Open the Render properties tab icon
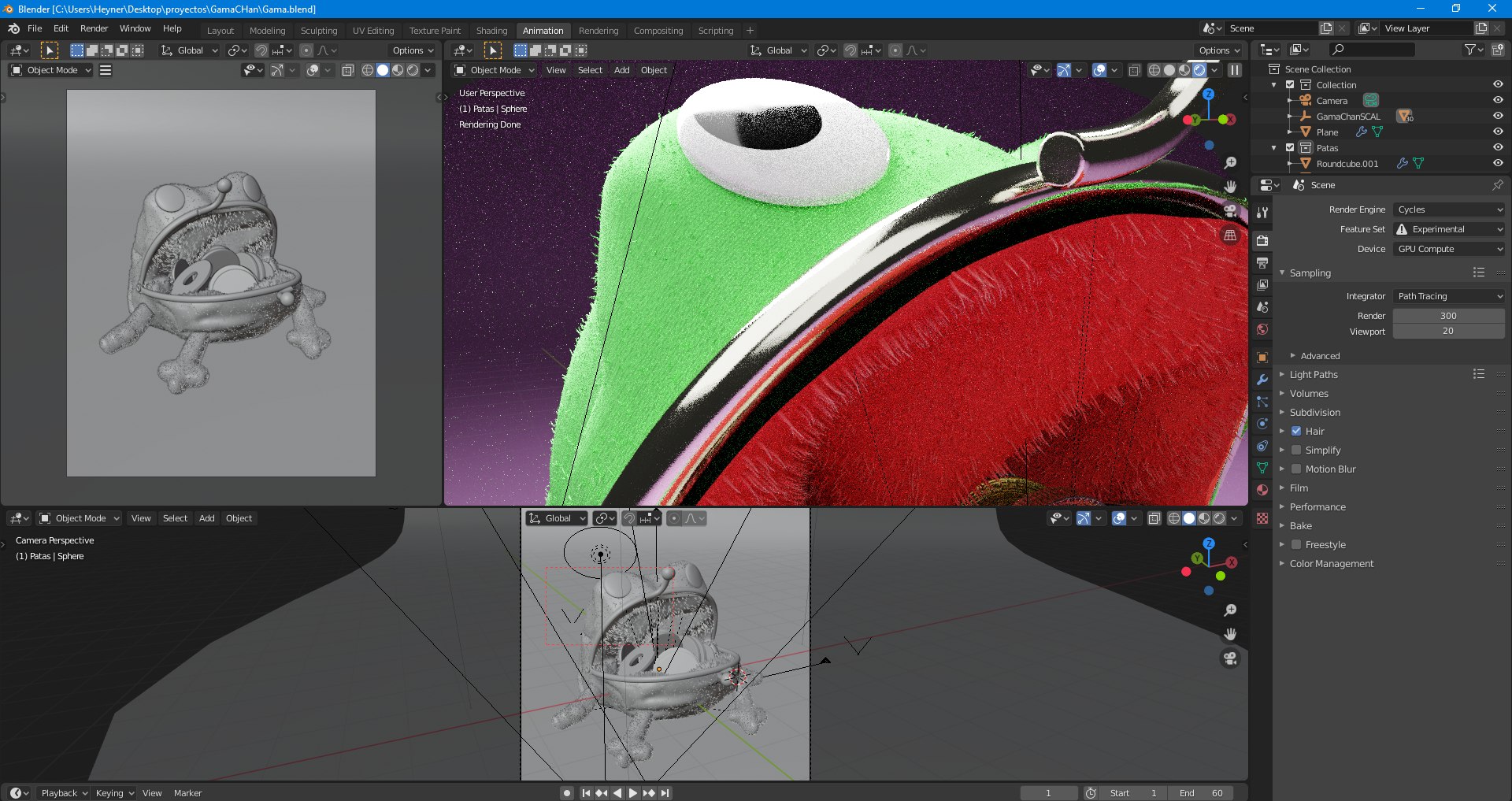Viewport: 1512px width, 801px height. click(1262, 240)
